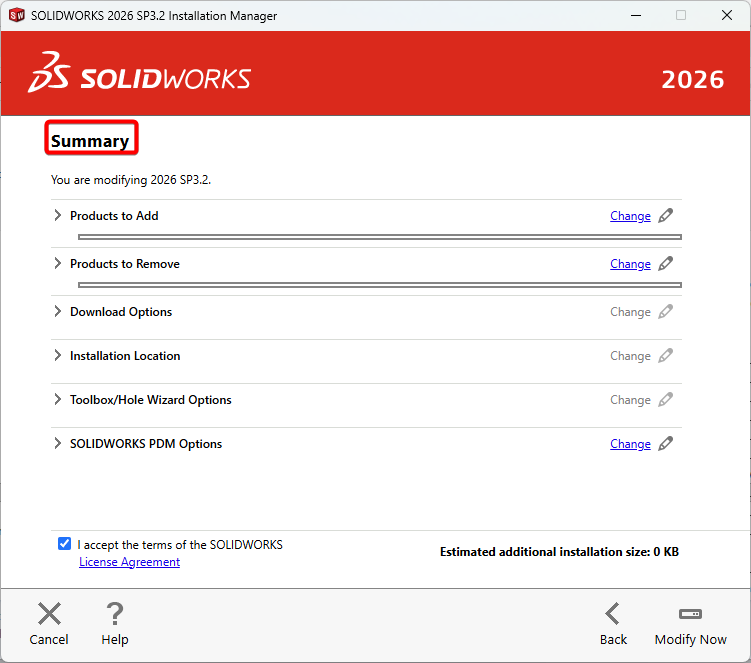Click 'Installation Location' label
This screenshot has width=751, height=663.
click(125, 356)
